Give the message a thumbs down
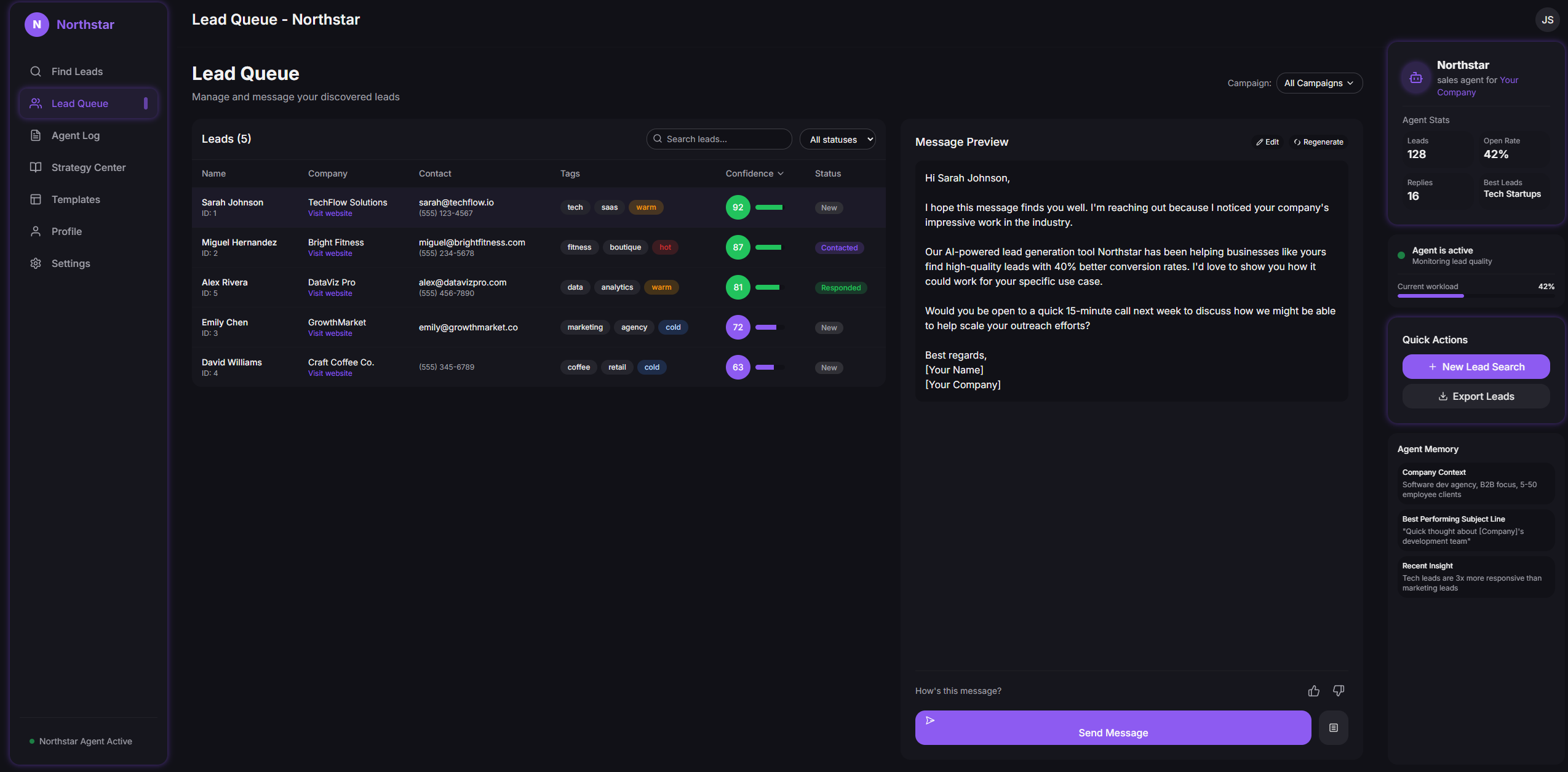 point(1339,690)
